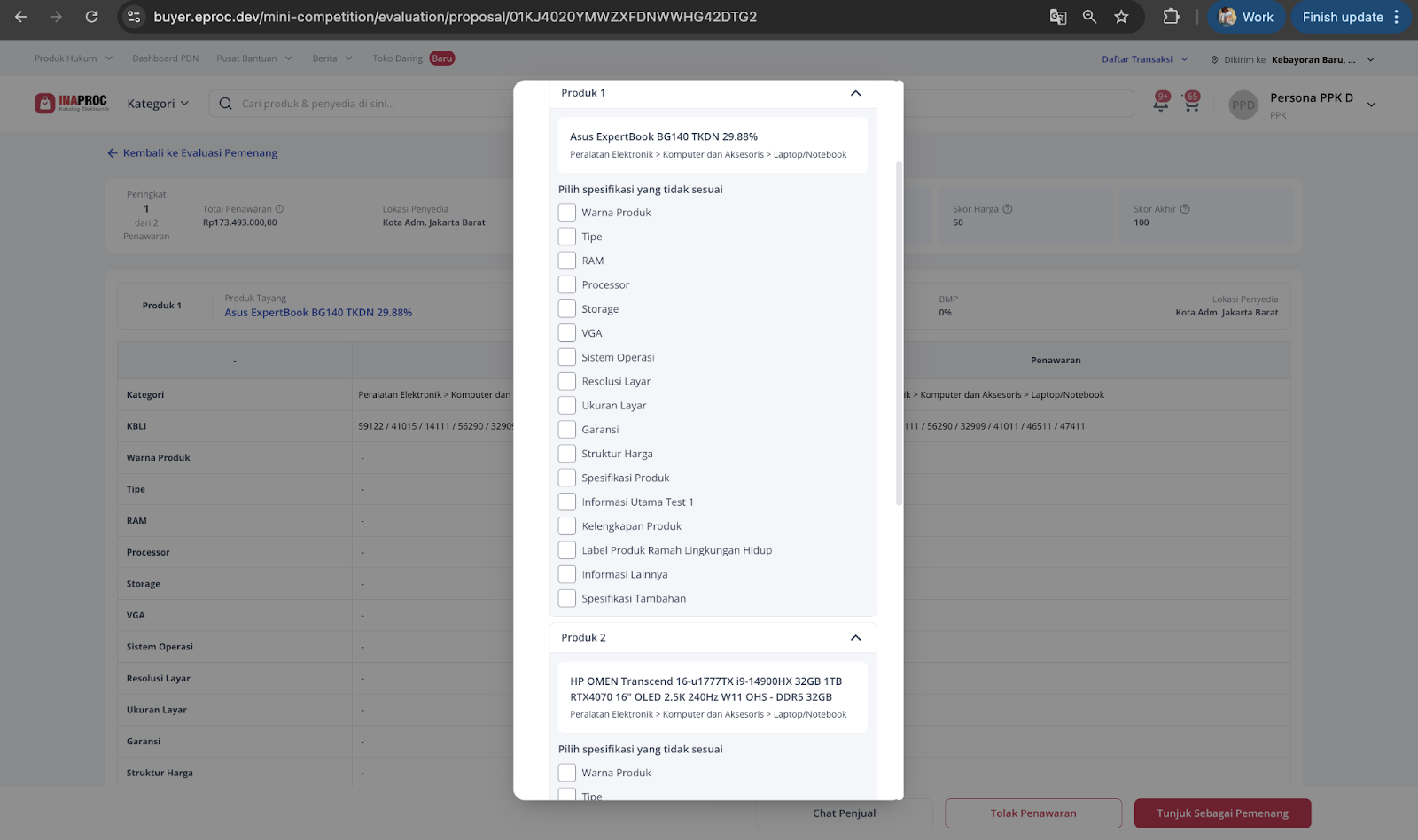The height and width of the screenshot is (840, 1418).
Task: Click the Tolak Penawaran button
Action: click(1033, 813)
